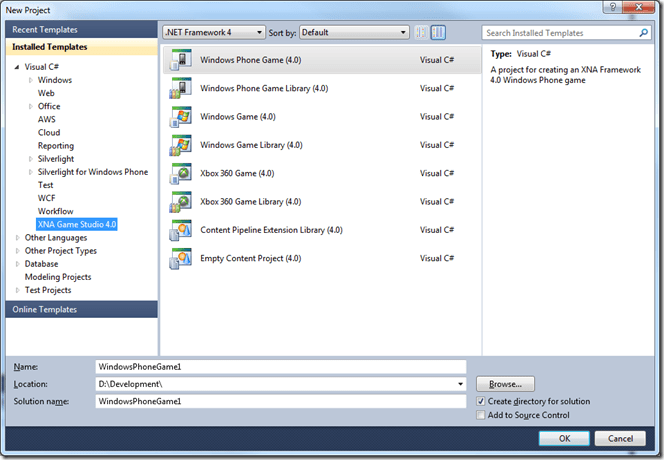Select the Reporting category
The height and width of the screenshot is (460, 664).
pos(55,146)
